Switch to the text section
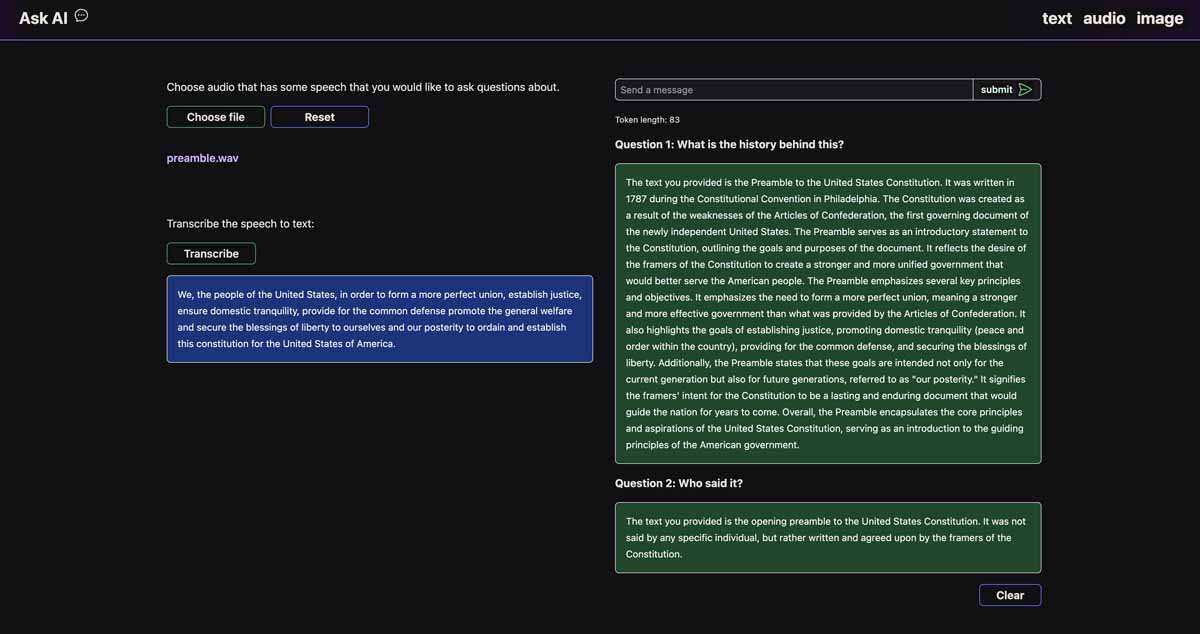 click(x=1056, y=18)
